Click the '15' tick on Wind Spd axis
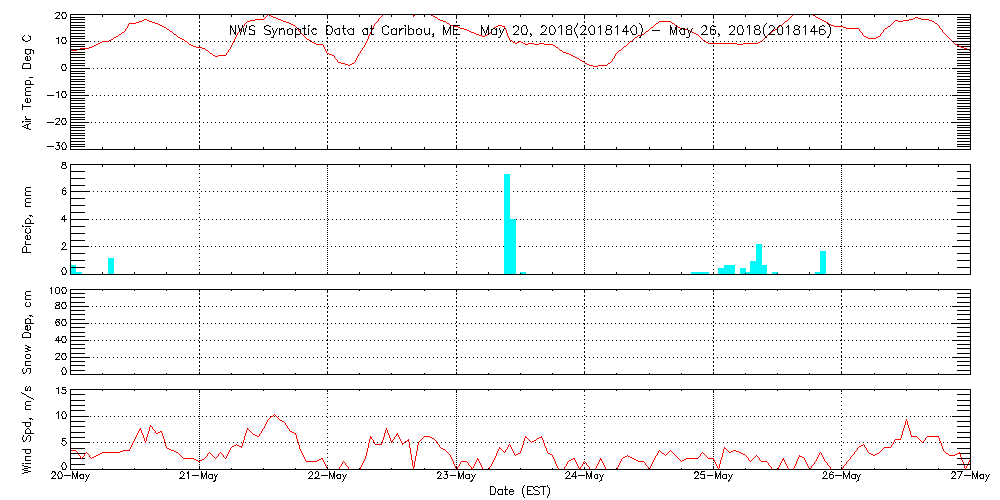The image size is (1000, 500). 59,391
